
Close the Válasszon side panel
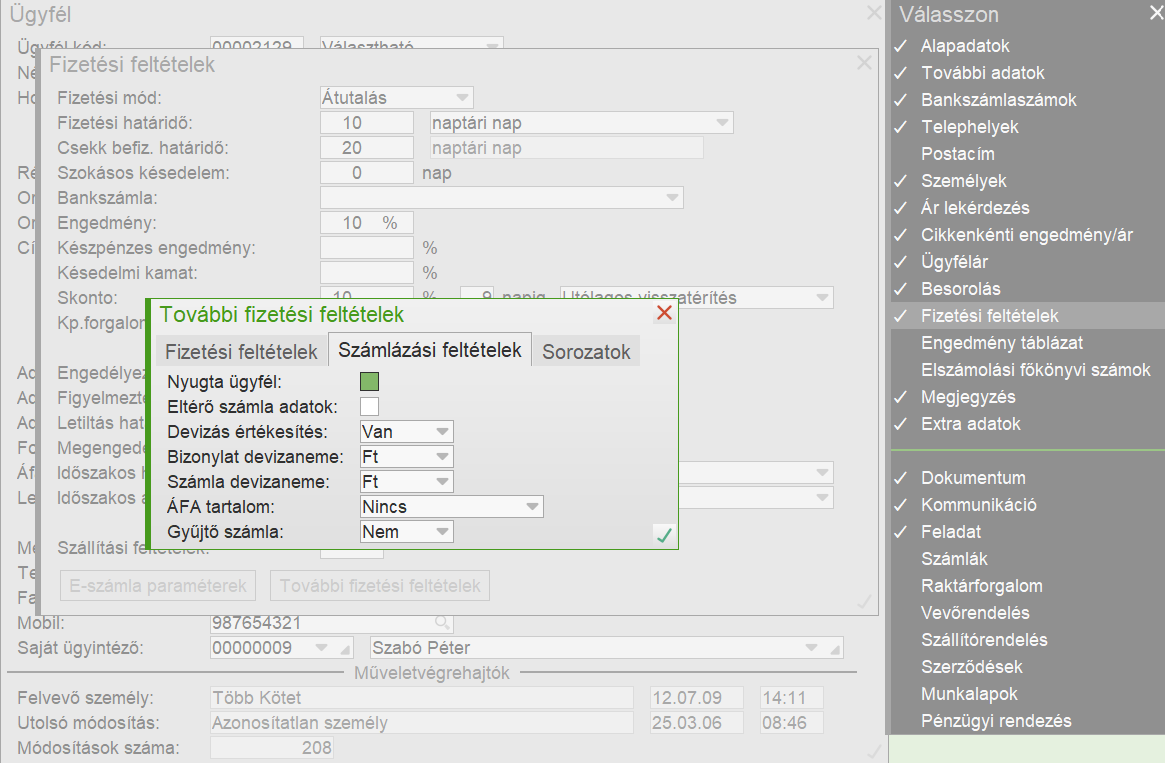pos(1154,13)
